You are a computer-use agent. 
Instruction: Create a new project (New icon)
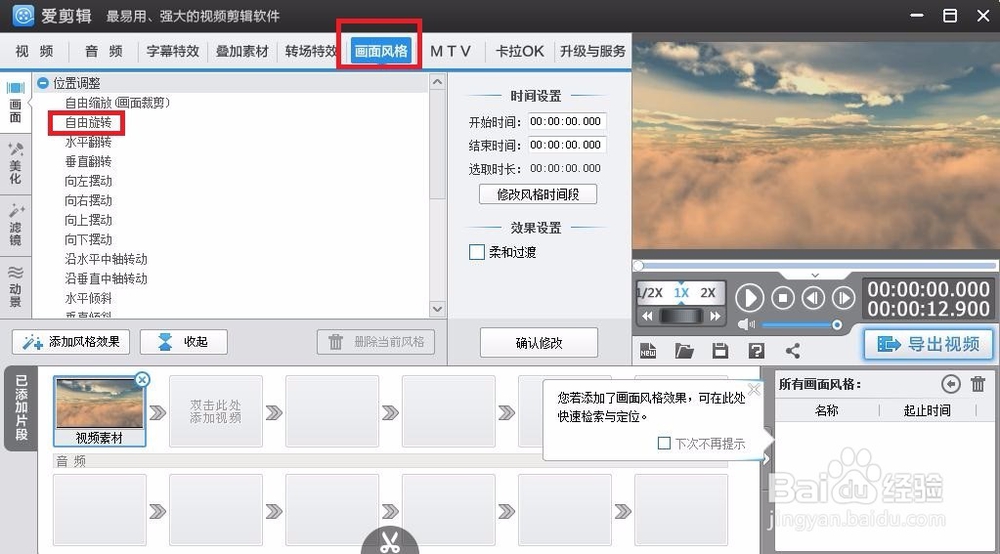[x=648, y=351]
